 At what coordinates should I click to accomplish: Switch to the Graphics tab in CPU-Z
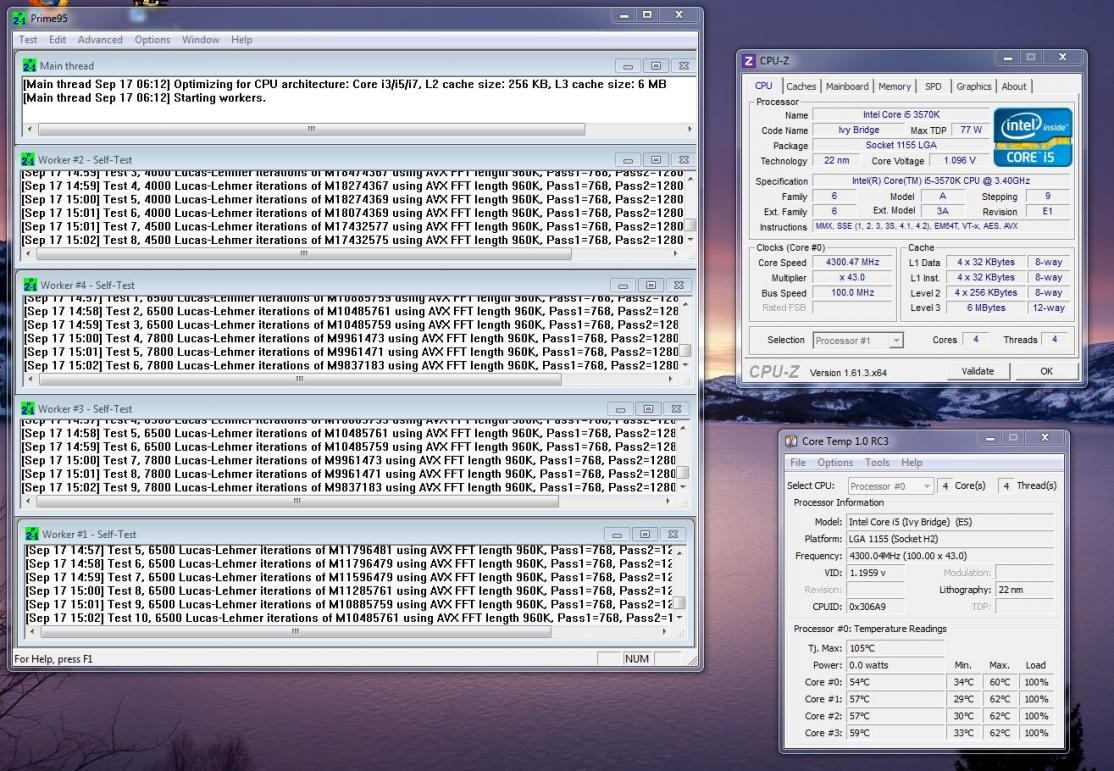point(973,86)
